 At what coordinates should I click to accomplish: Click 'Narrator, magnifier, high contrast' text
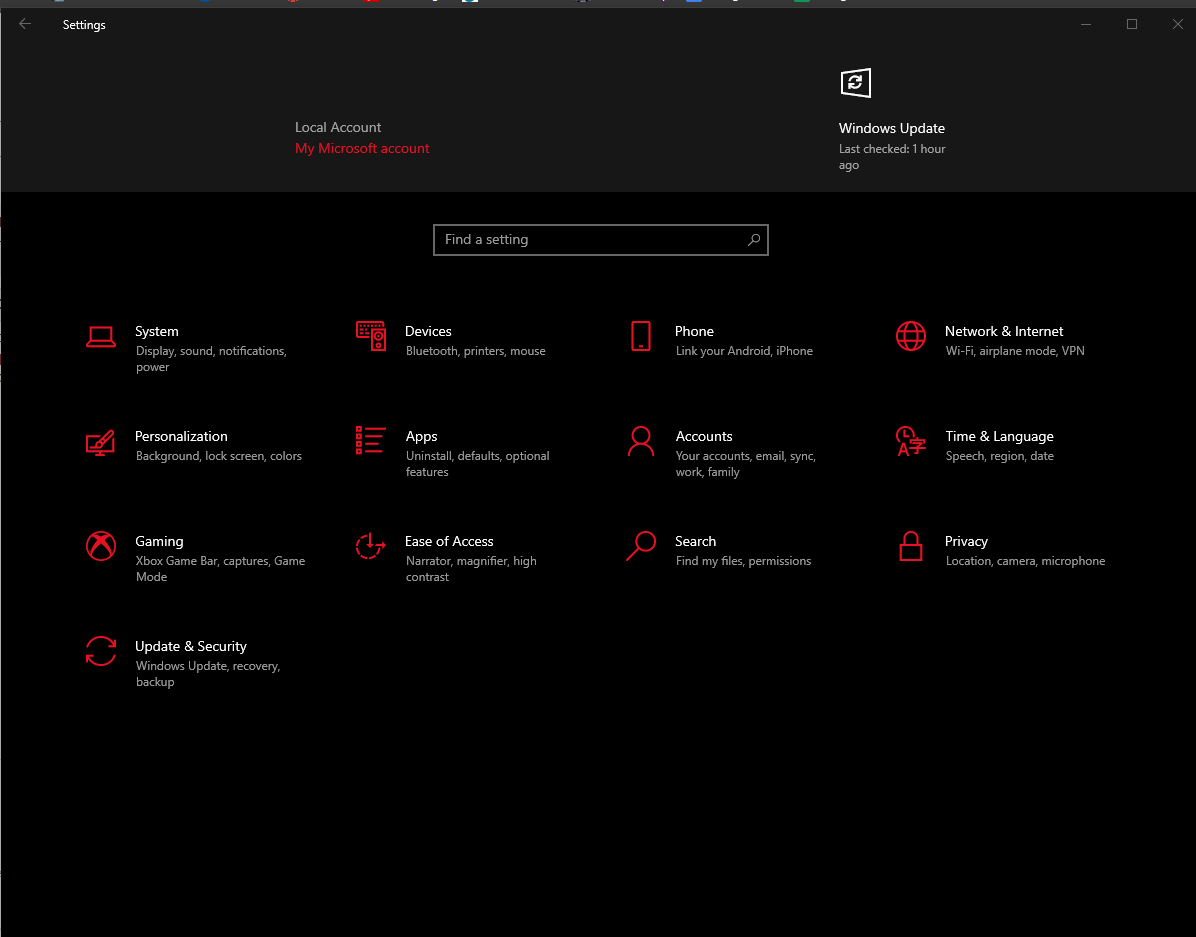pos(471,568)
